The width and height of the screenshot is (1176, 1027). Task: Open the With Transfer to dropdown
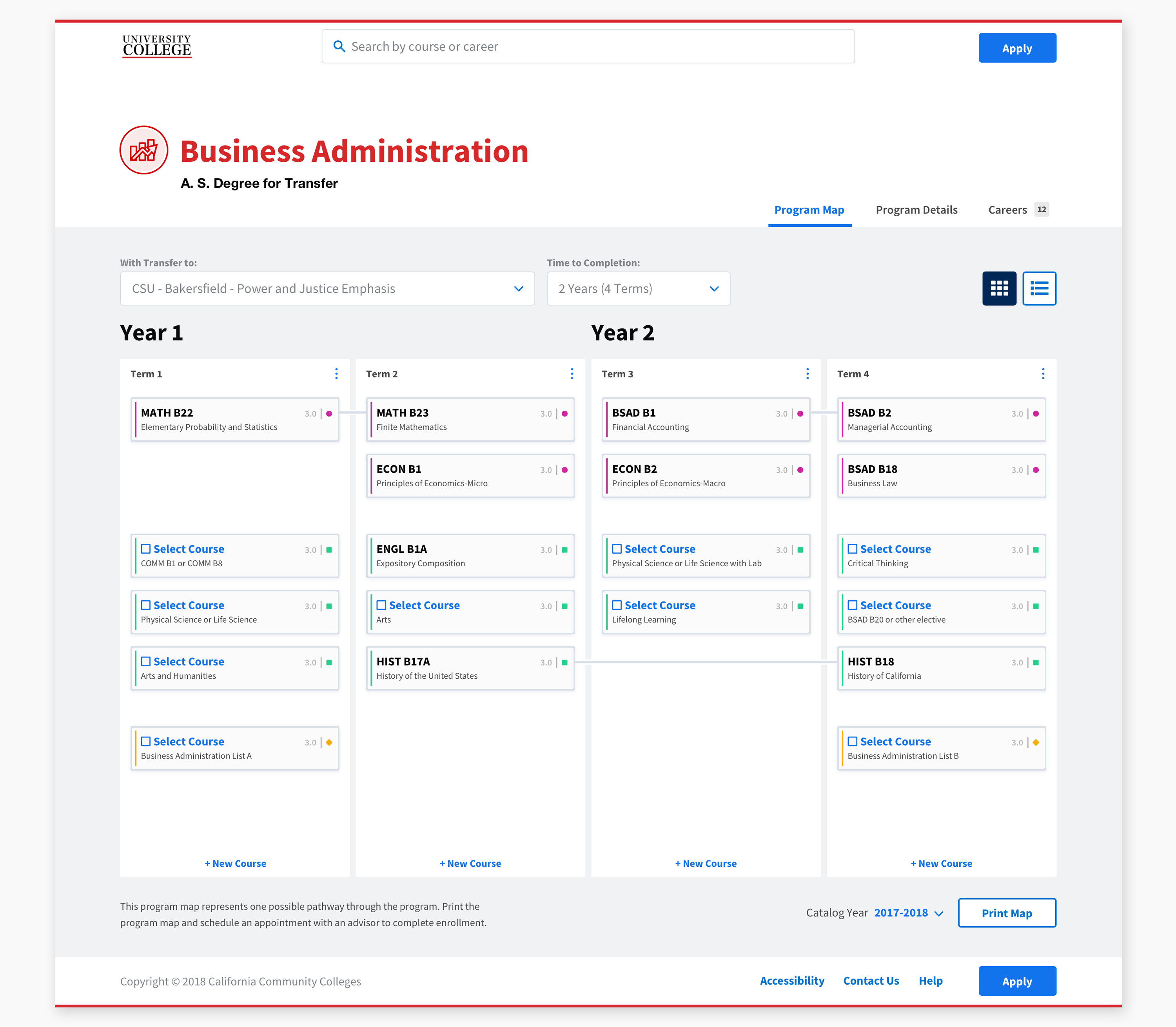[x=327, y=288]
